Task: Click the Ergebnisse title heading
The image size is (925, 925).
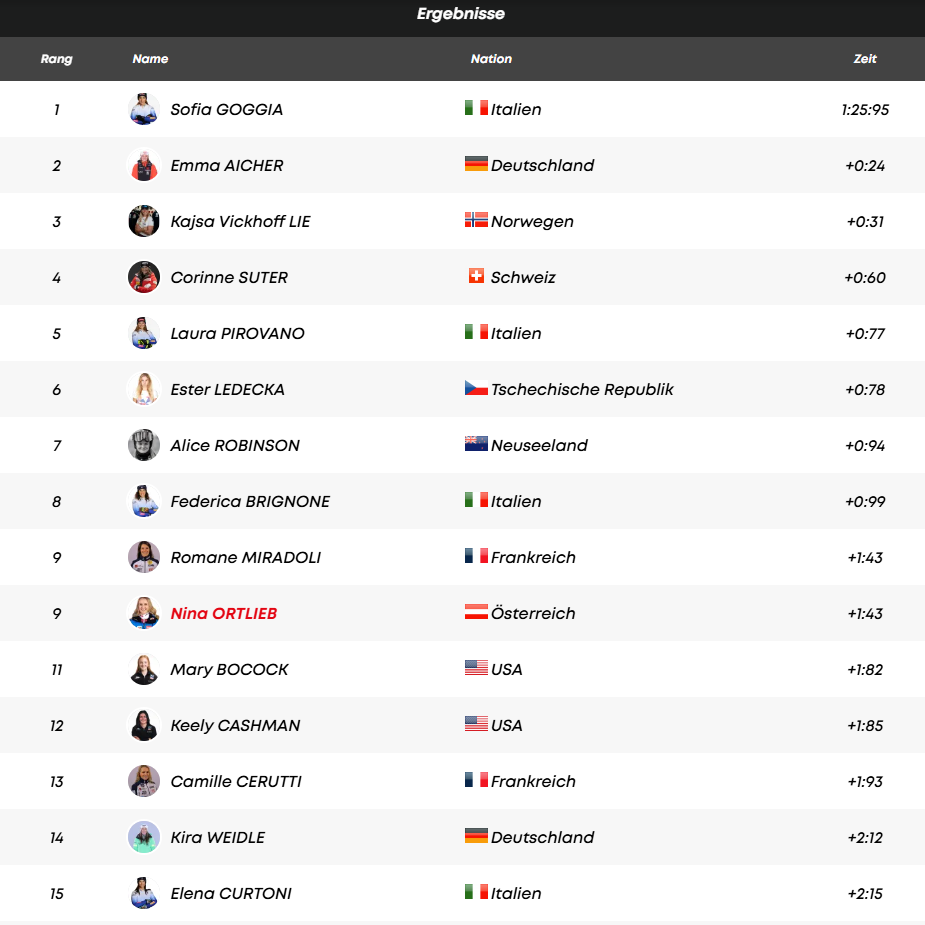Action: [x=461, y=14]
